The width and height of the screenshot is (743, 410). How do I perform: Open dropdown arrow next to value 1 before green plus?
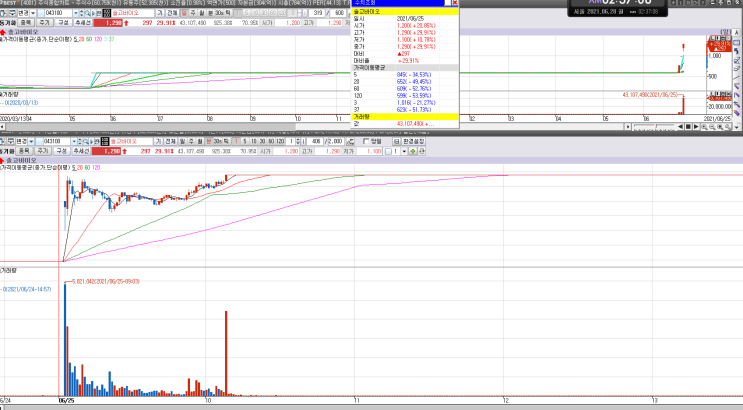coord(404,151)
